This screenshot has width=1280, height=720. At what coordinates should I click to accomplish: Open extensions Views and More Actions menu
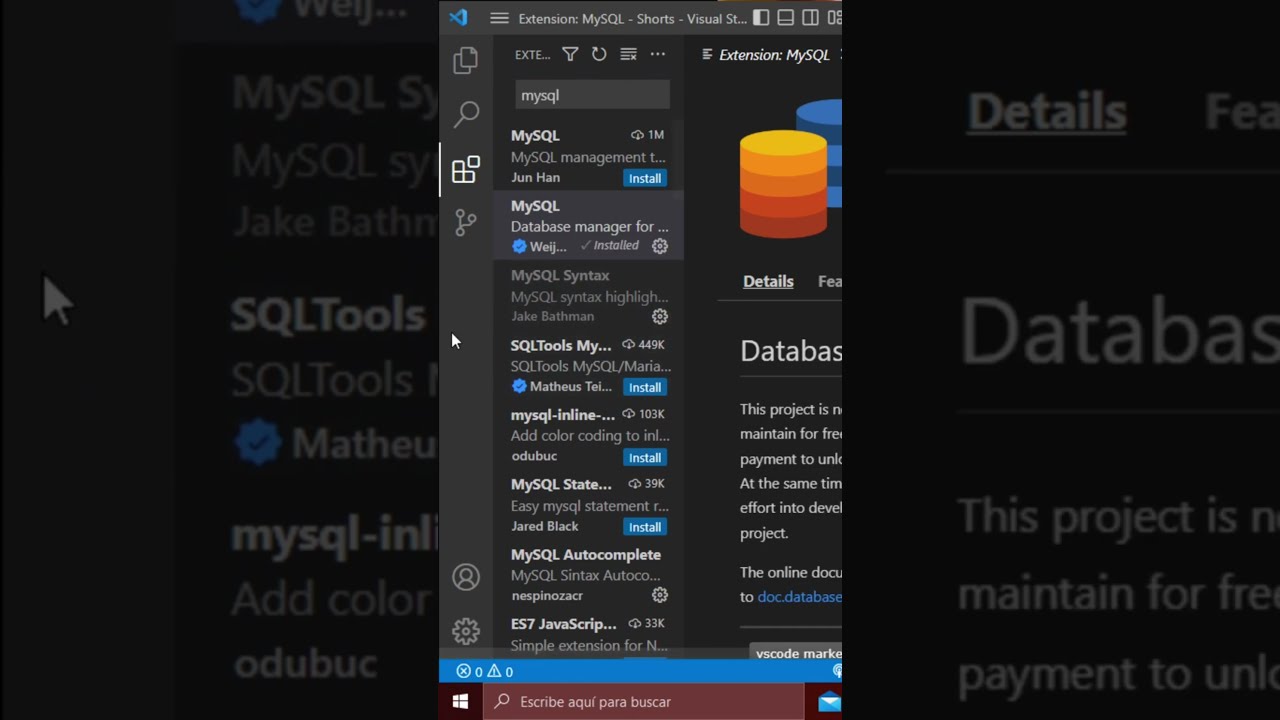[x=657, y=54]
